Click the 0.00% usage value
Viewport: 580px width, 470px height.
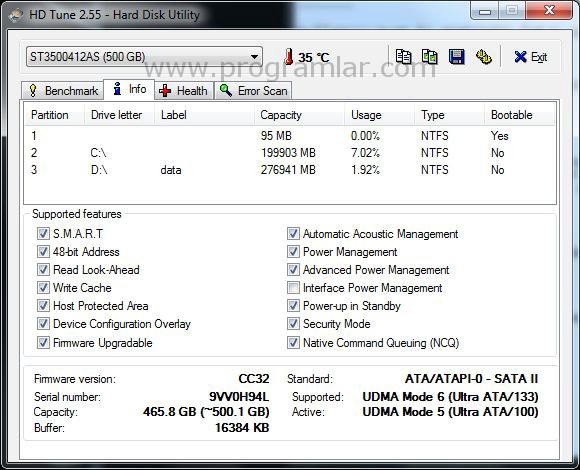[365, 136]
